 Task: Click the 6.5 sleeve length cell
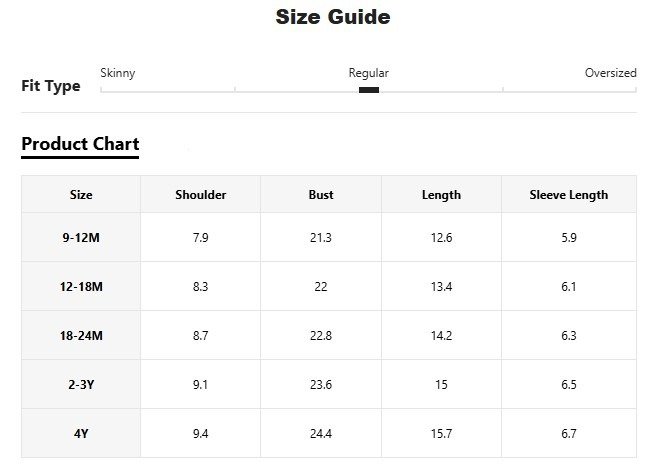(568, 385)
